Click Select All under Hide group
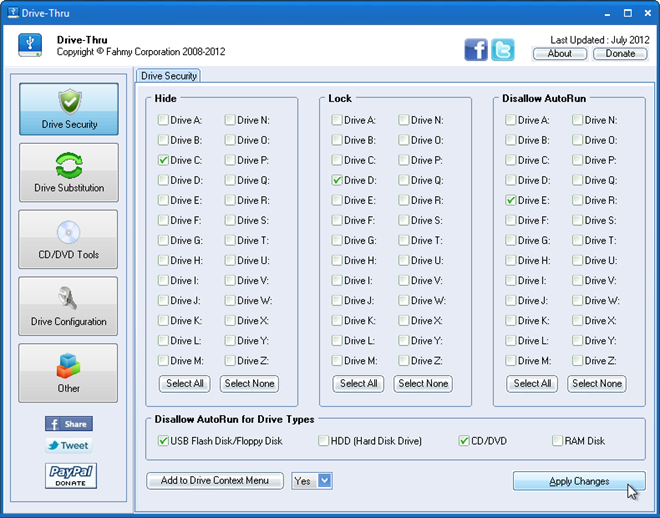This screenshot has width=660, height=518. [x=185, y=383]
